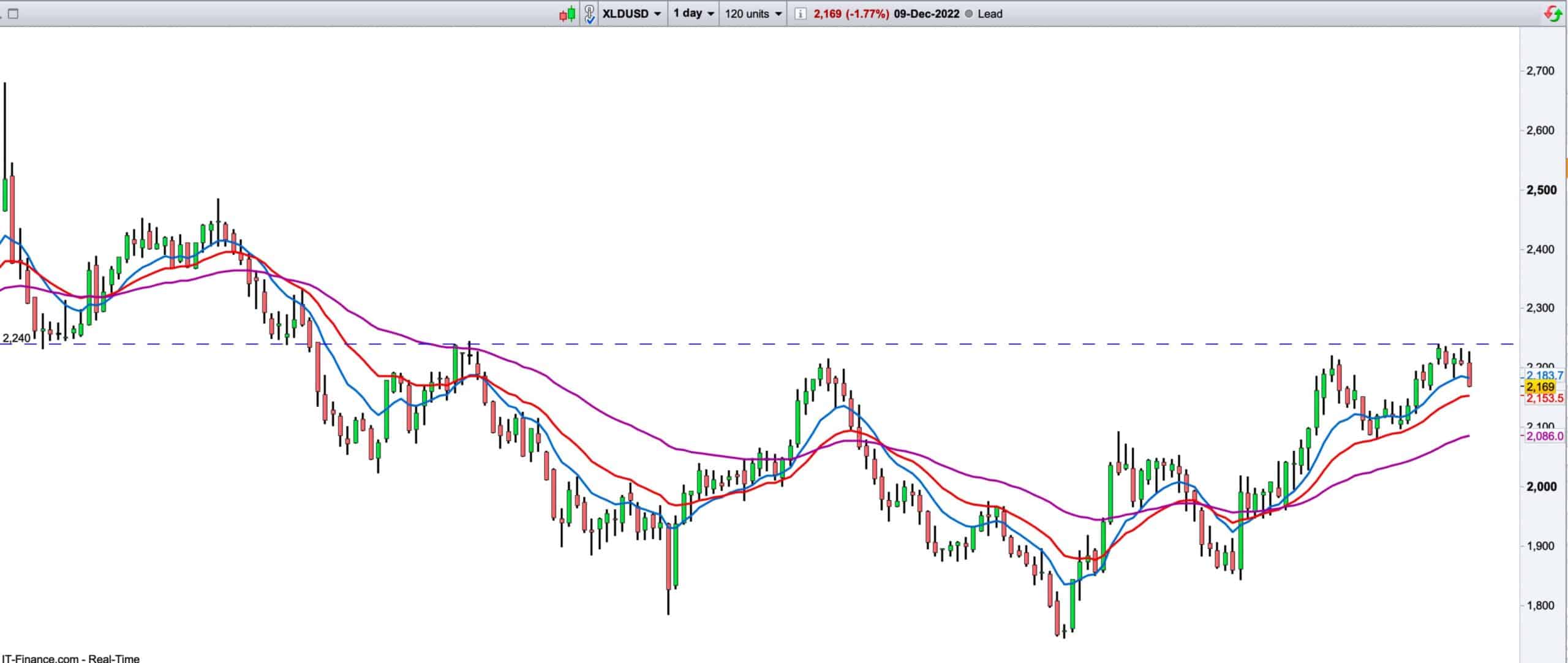Click the Lead instrument name label
Image resolution: width=1568 pixels, height=663 pixels.
pos(990,13)
